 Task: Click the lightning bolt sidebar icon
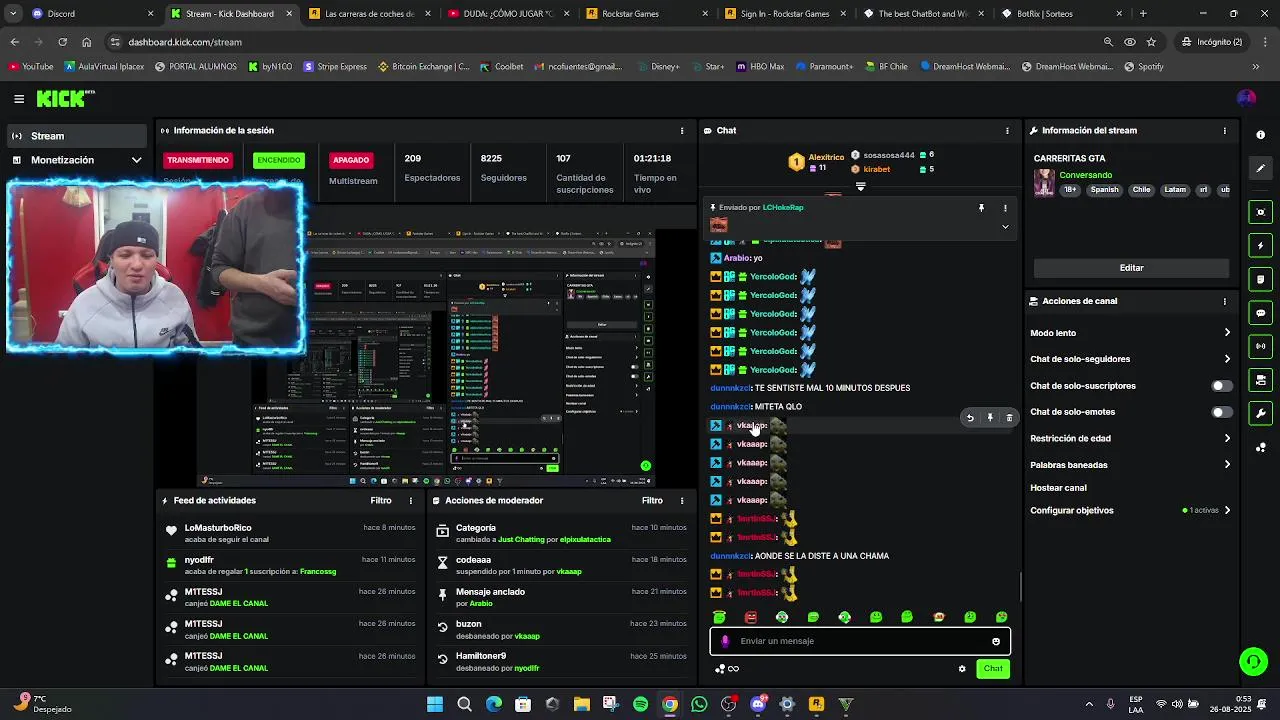(1260, 246)
